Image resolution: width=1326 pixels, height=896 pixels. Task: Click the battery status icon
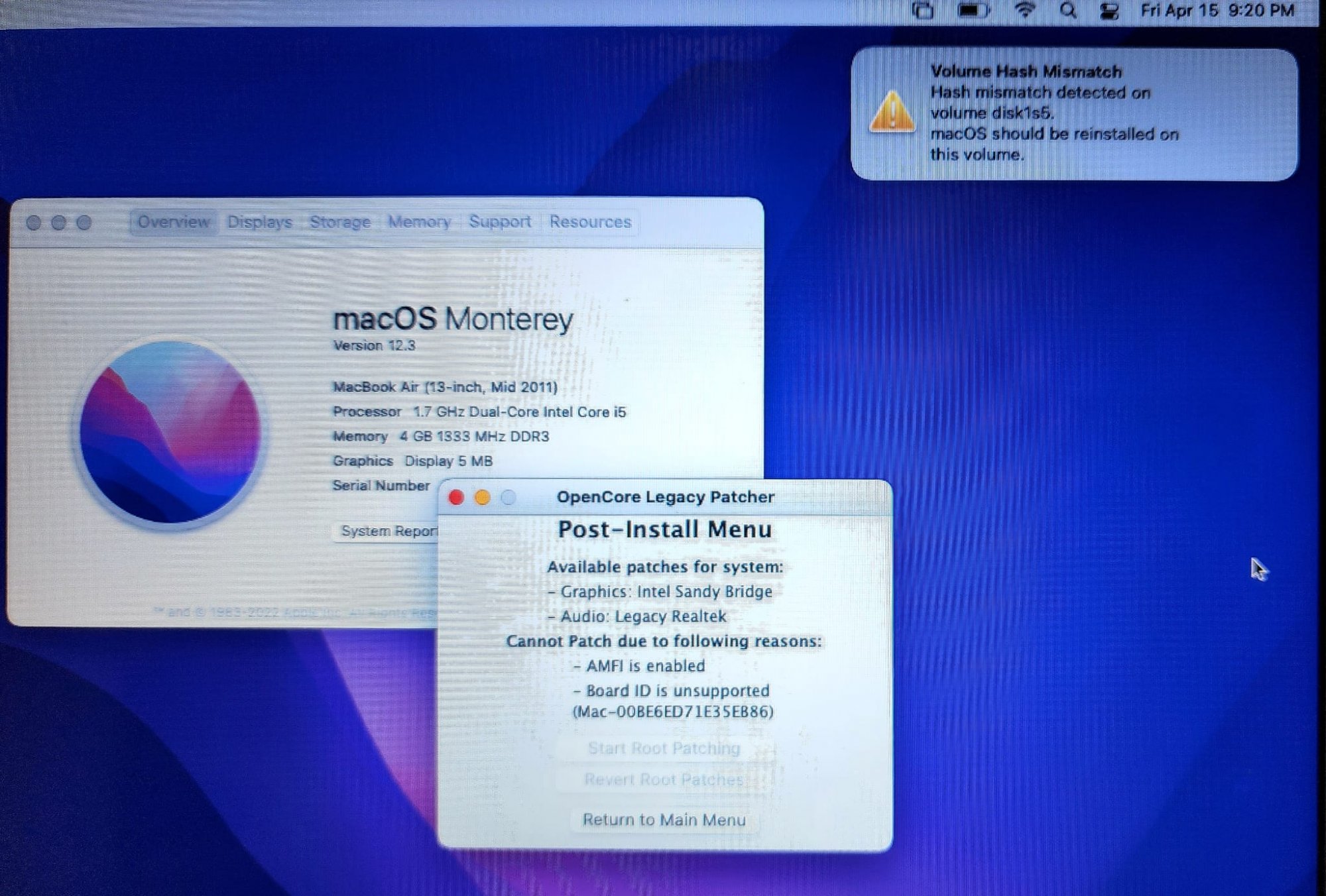click(973, 11)
